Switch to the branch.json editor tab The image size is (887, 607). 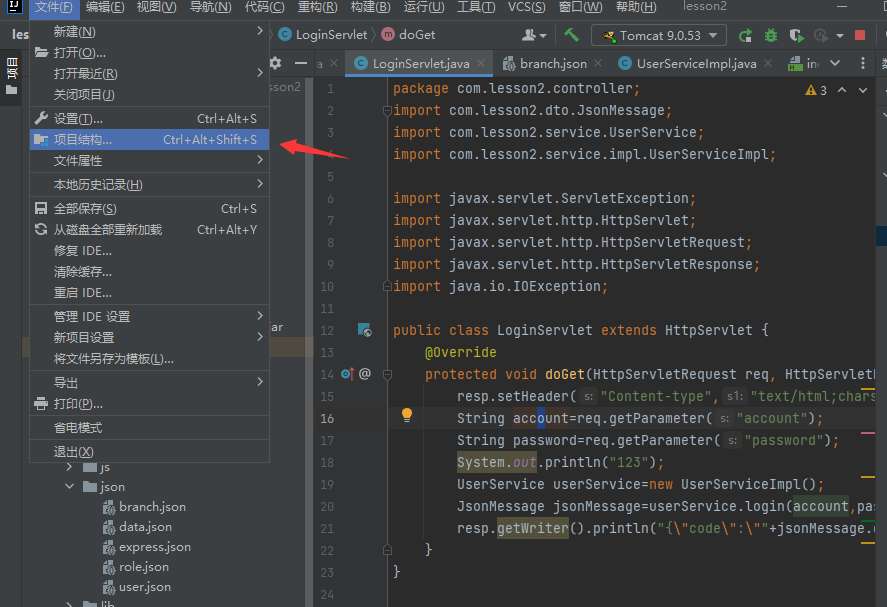coord(553,63)
